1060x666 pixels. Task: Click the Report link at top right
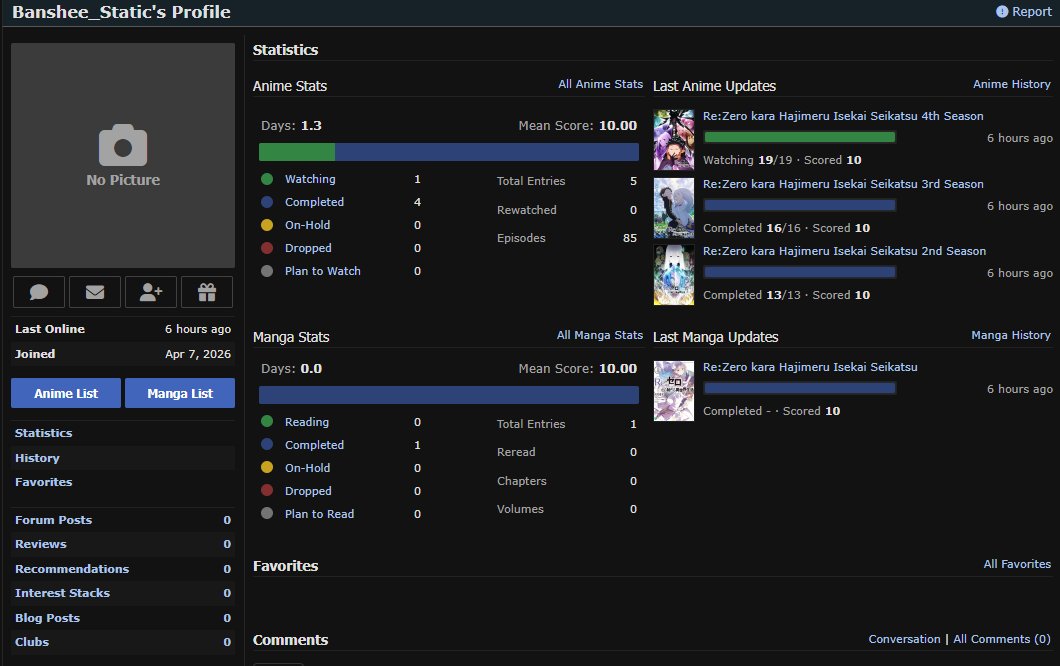pyautogui.click(x=1032, y=11)
